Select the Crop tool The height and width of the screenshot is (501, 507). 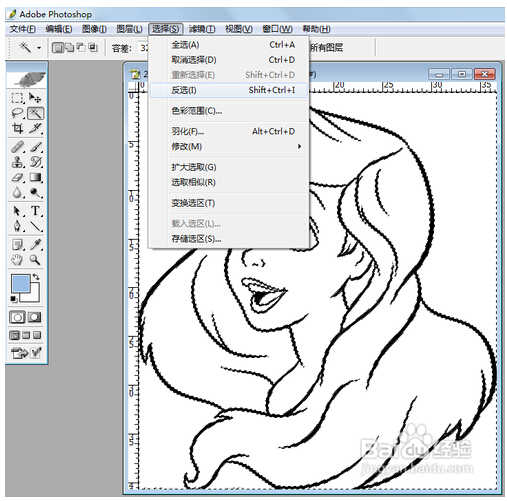point(17,128)
